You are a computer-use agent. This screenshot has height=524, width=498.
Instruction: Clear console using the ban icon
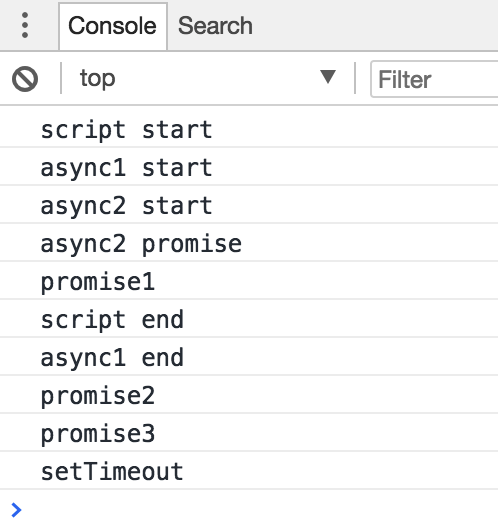tap(25, 79)
